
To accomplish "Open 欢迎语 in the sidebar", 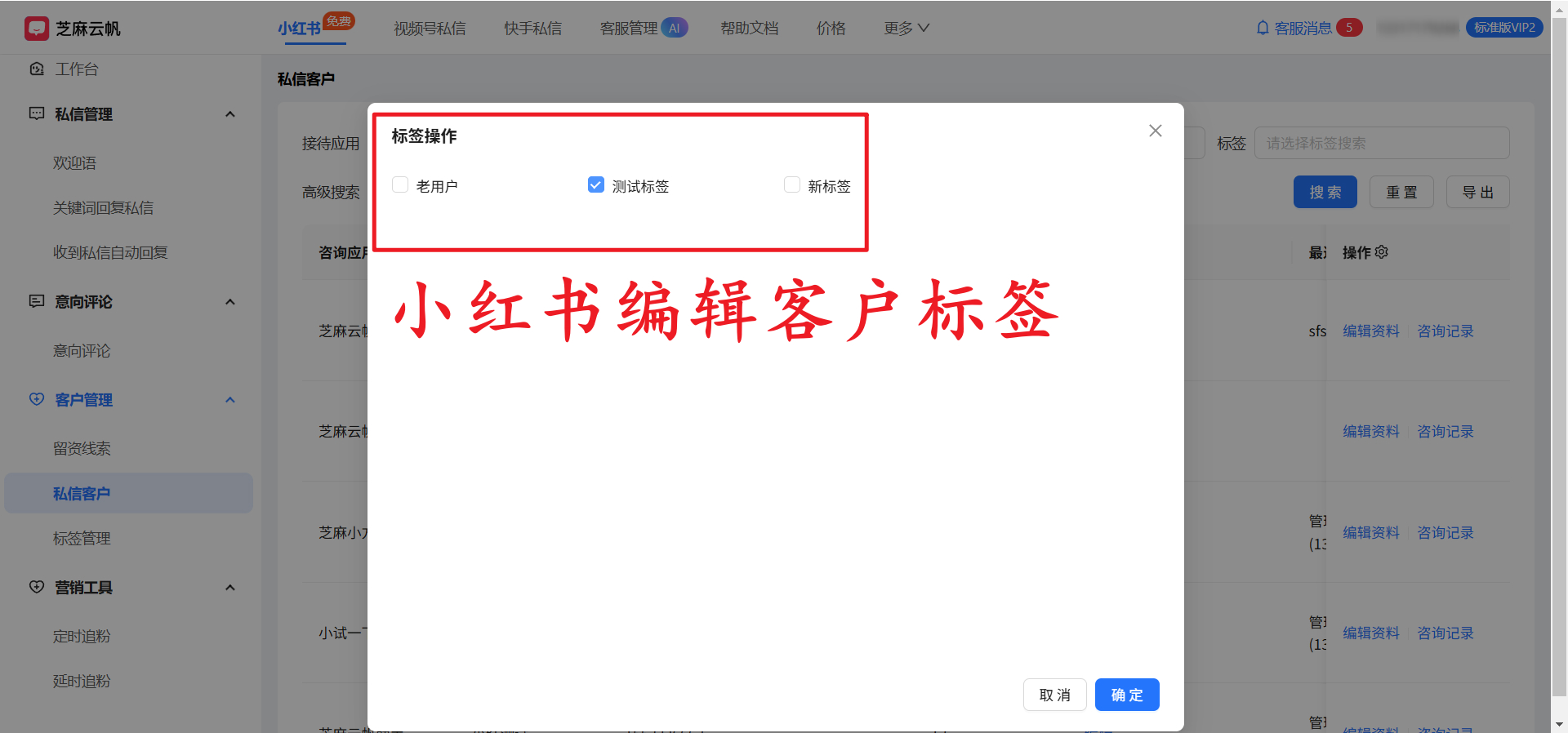I will click(x=74, y=163).
